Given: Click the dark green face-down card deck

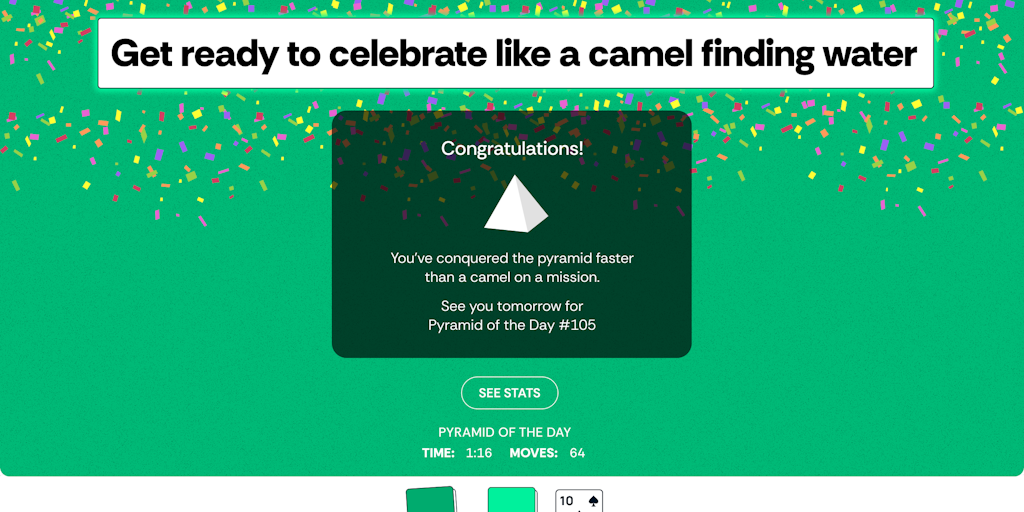Looking at the screenshot, I should tap(431, 500).
